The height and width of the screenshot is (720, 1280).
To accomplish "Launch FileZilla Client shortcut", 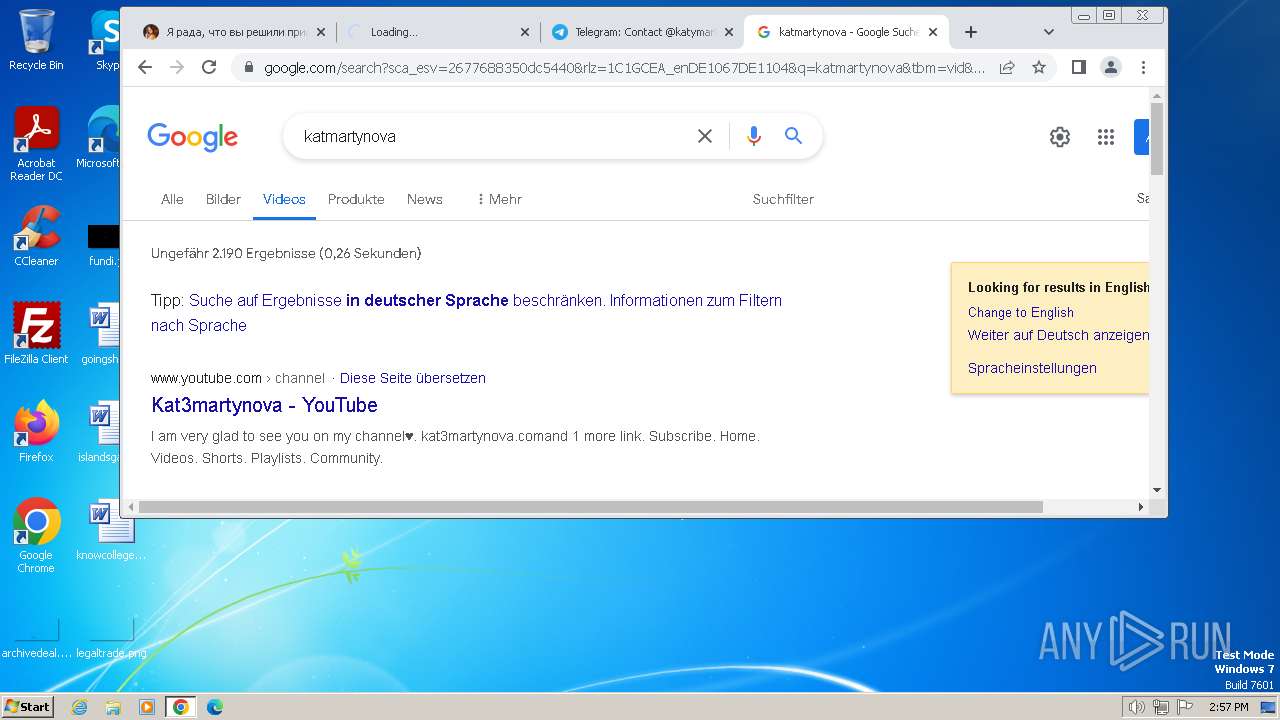I will click(36, 333).
